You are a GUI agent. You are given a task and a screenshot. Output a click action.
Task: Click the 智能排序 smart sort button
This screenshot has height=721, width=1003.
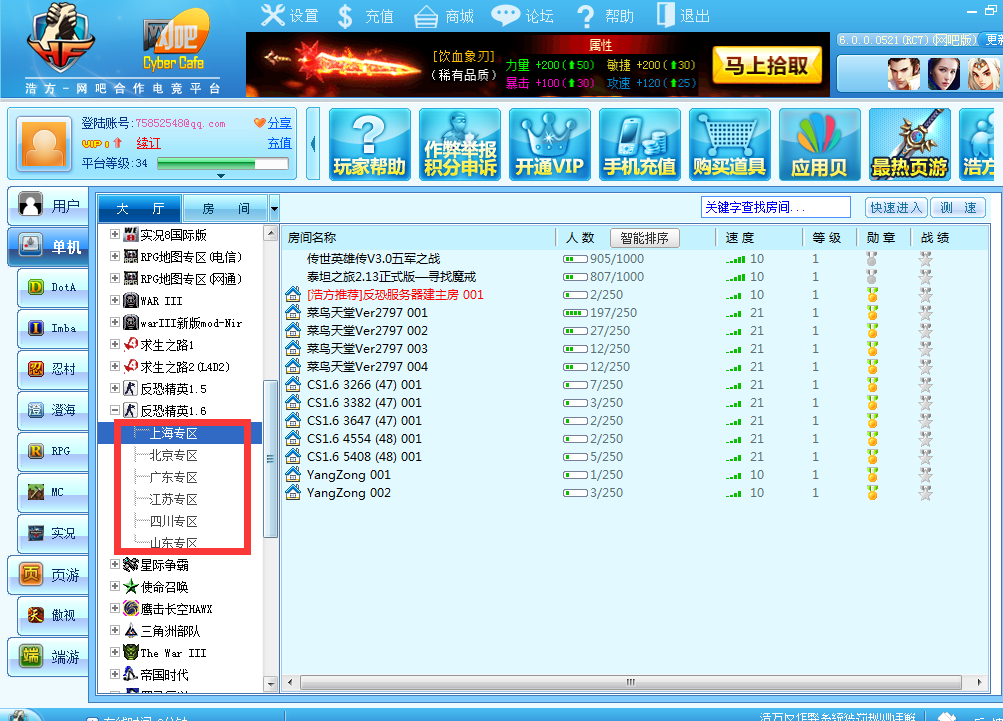click(644, 238)
